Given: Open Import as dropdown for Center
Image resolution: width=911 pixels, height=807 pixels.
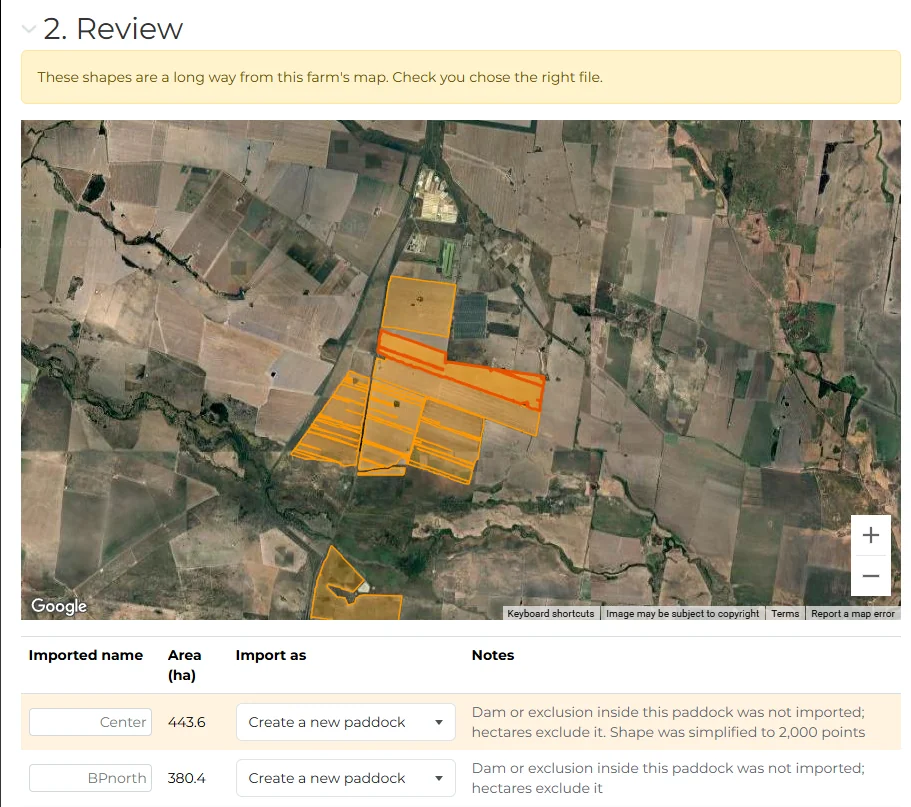Looking at the screenshot, I should click(x=346, y=722).
